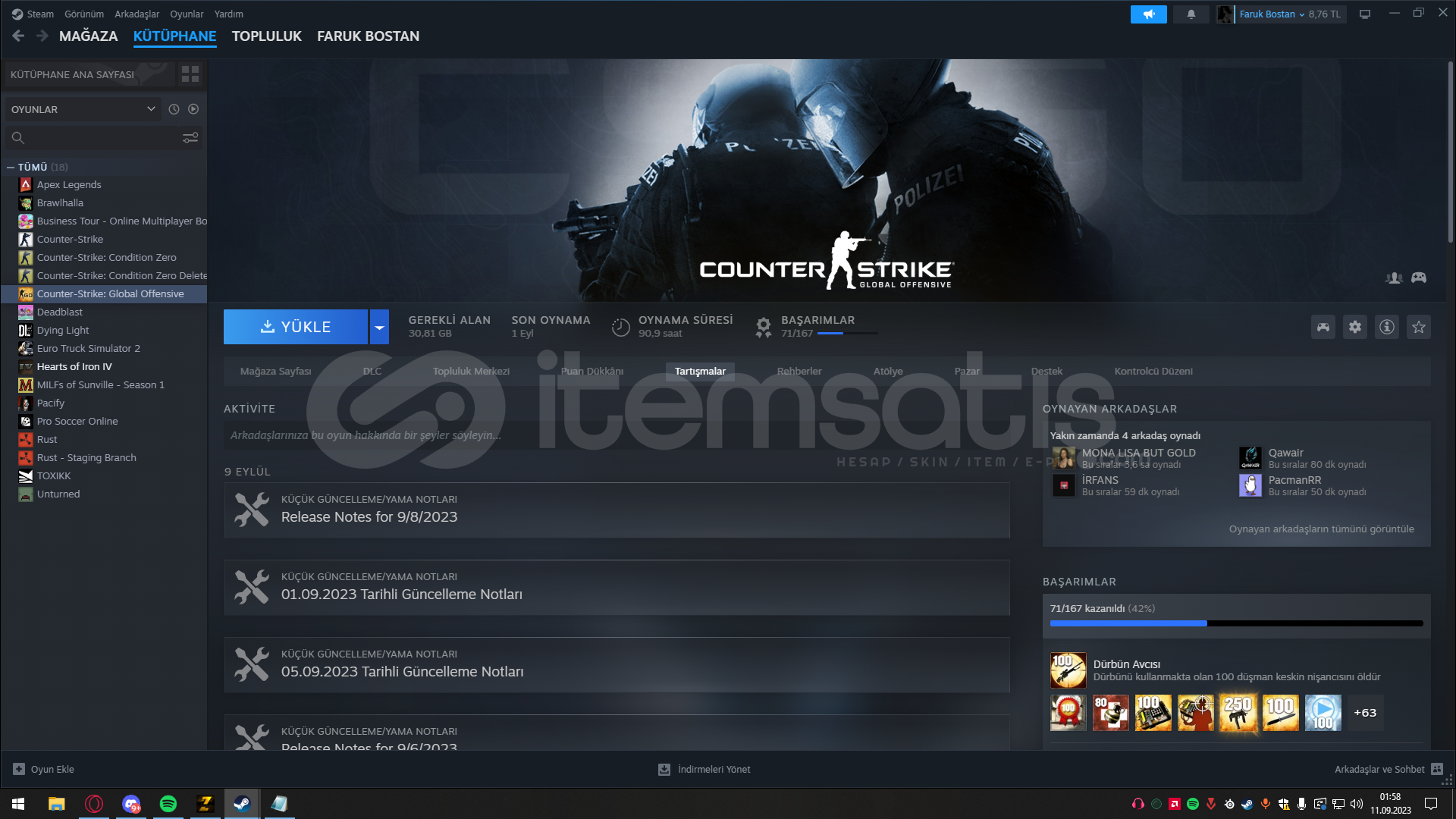Open game settings gear button
This screenshot has height=819, width=1456.
pyautogui.click(x=1354, y=327)
